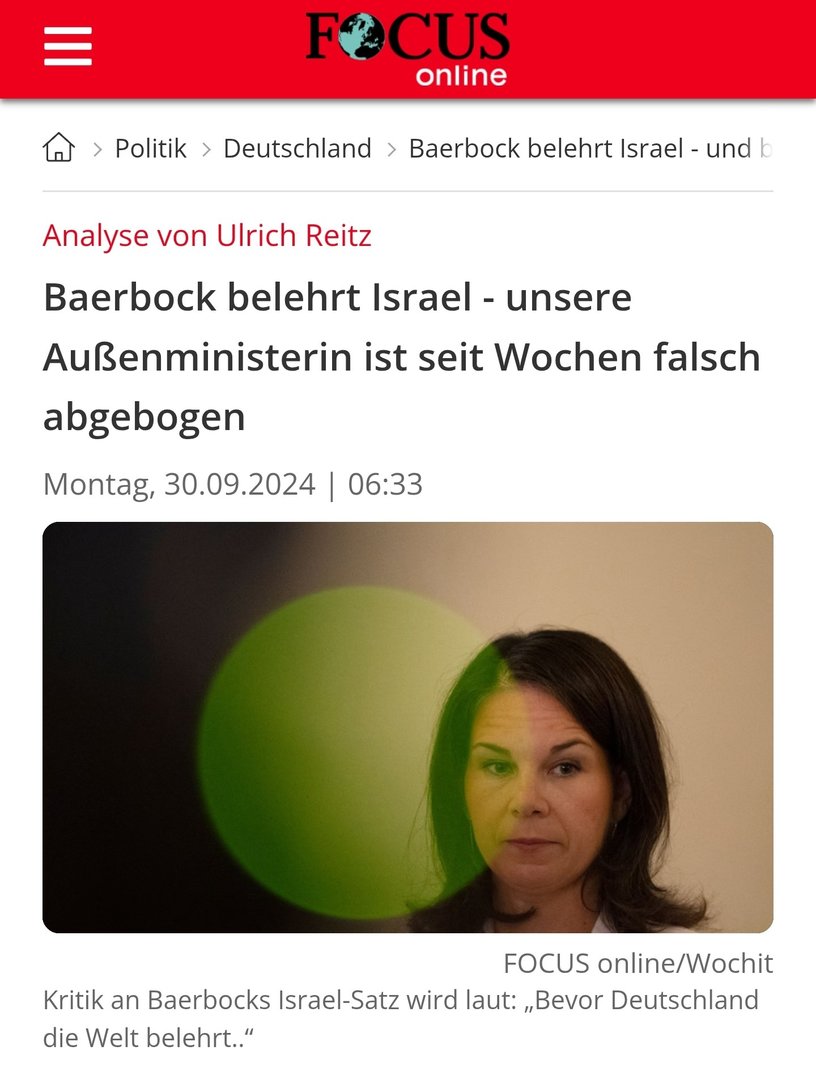Click the word online under the logo
The image size is (816, 1080).
click(461, 75)
